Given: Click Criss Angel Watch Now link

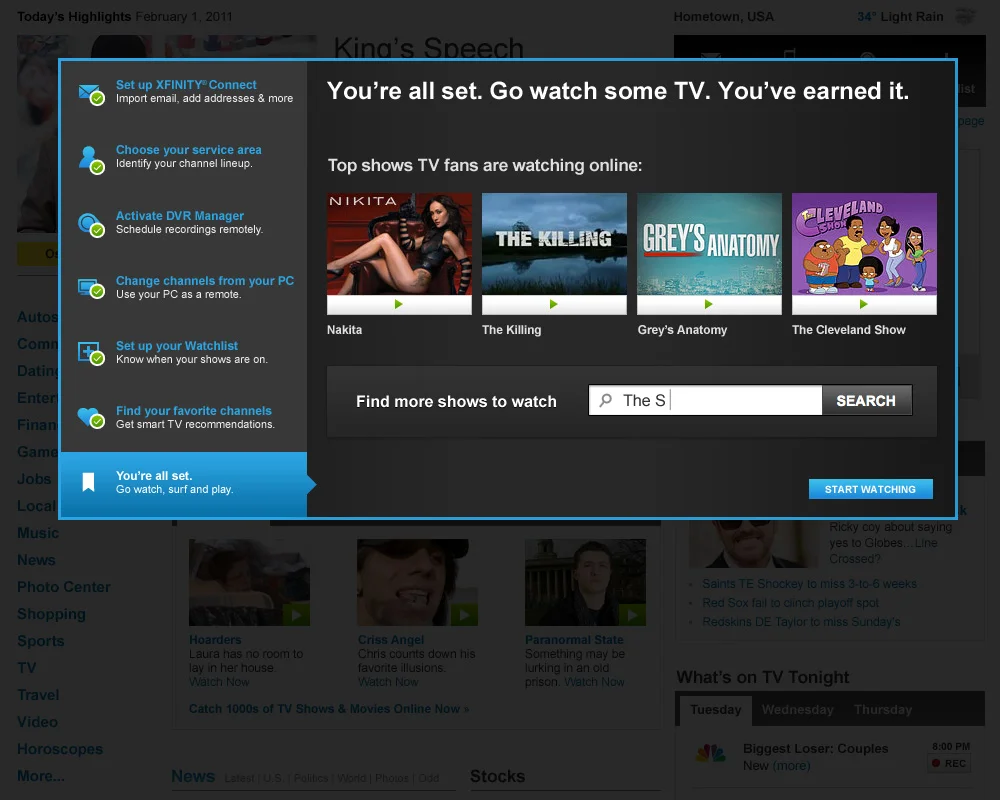Looking at the screenshot, I should 388,682.
